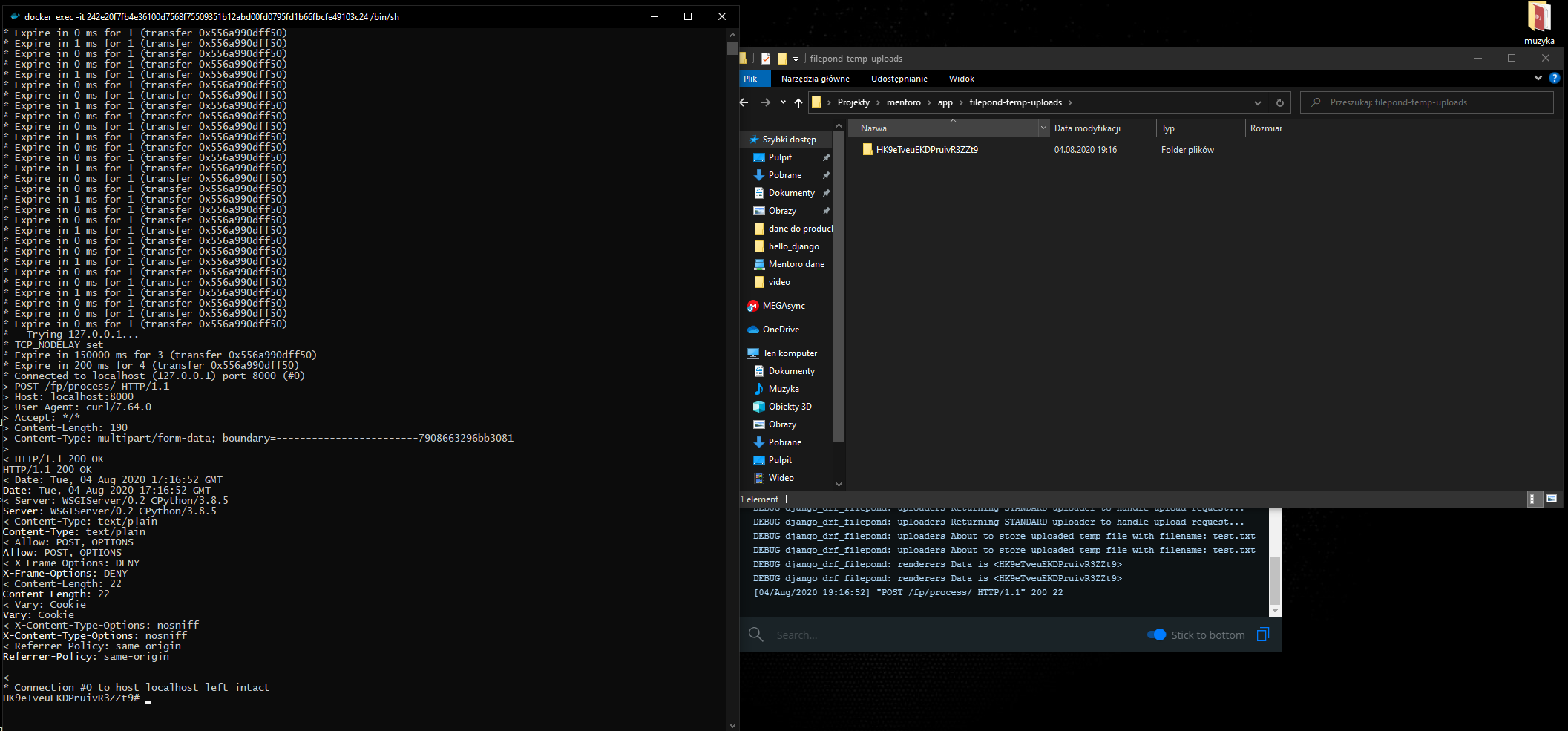Unpin Pulpit from Quick Access
The width and height of the screenshot is (1568, 731).
coord(826,157)
